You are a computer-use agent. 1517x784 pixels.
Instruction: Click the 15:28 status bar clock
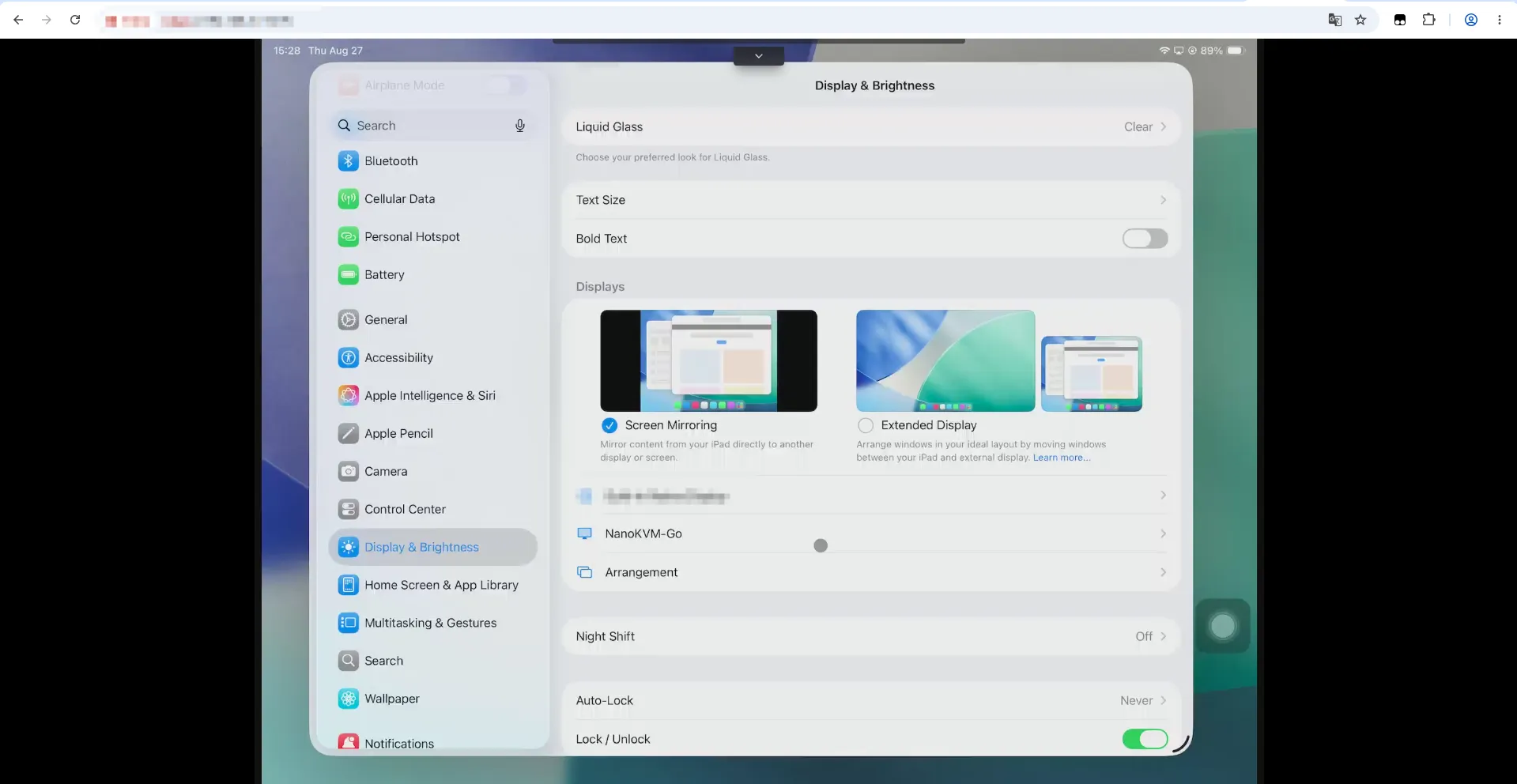(x=287, y=51)
